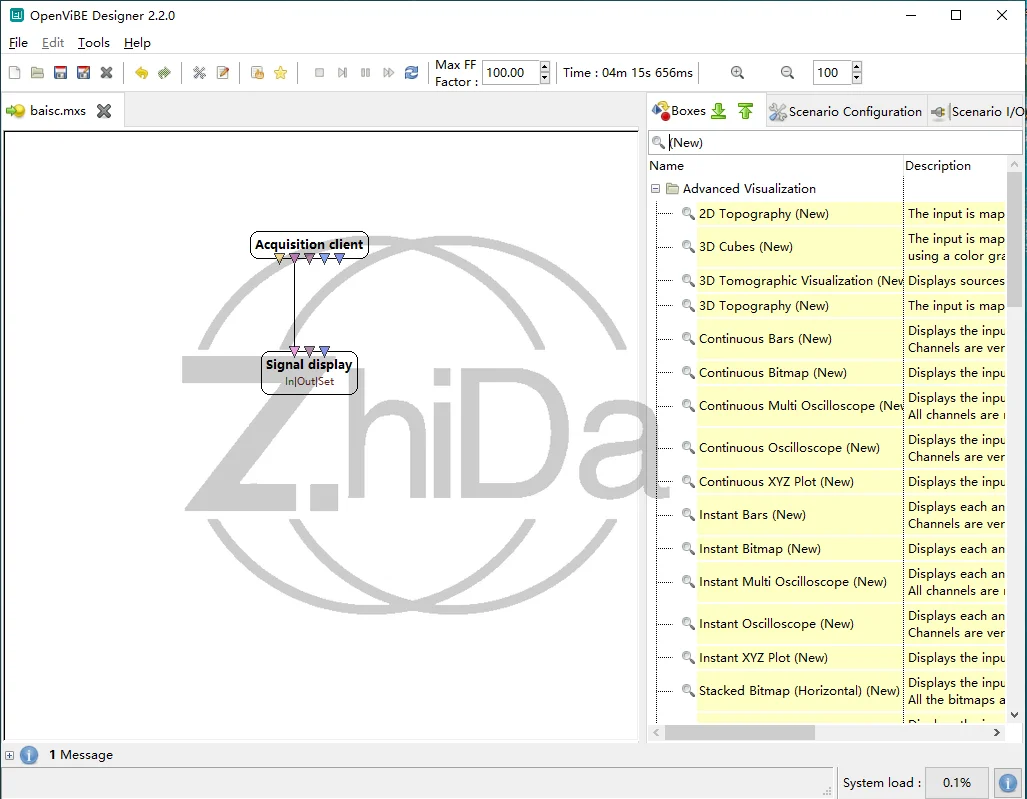Open the File menu
Image resolution: width=1027 pixels, height=799 pixels.
tap(18, 43)
